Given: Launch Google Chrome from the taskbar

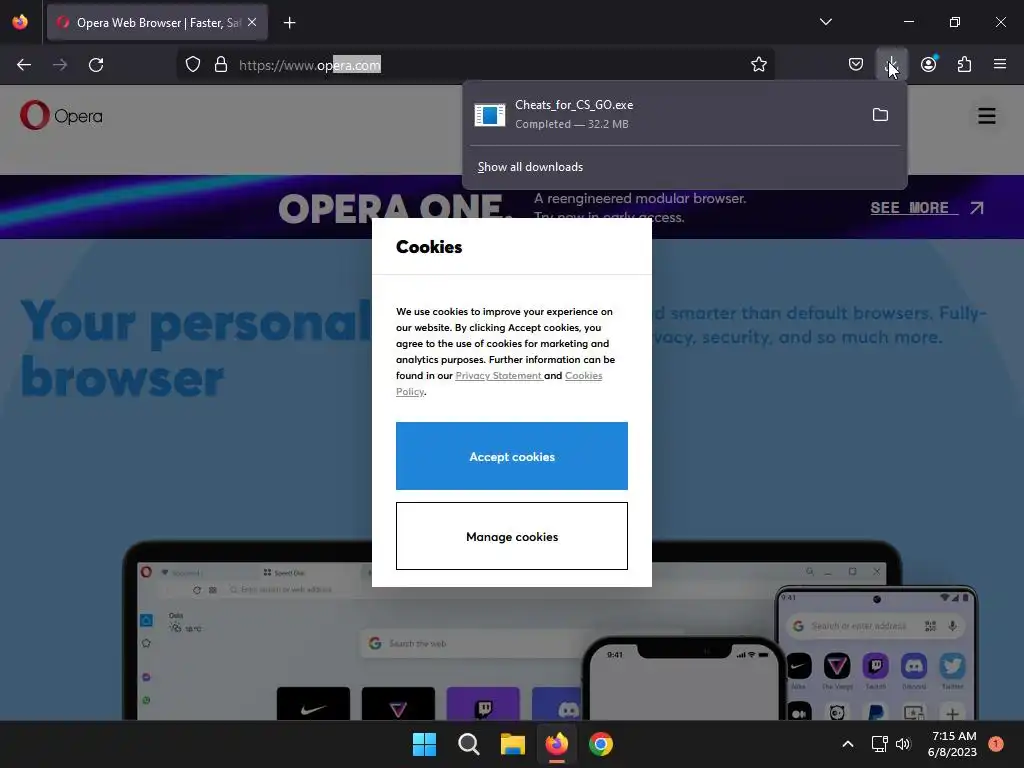Looking at the screenshot, I should coord(600,744).
